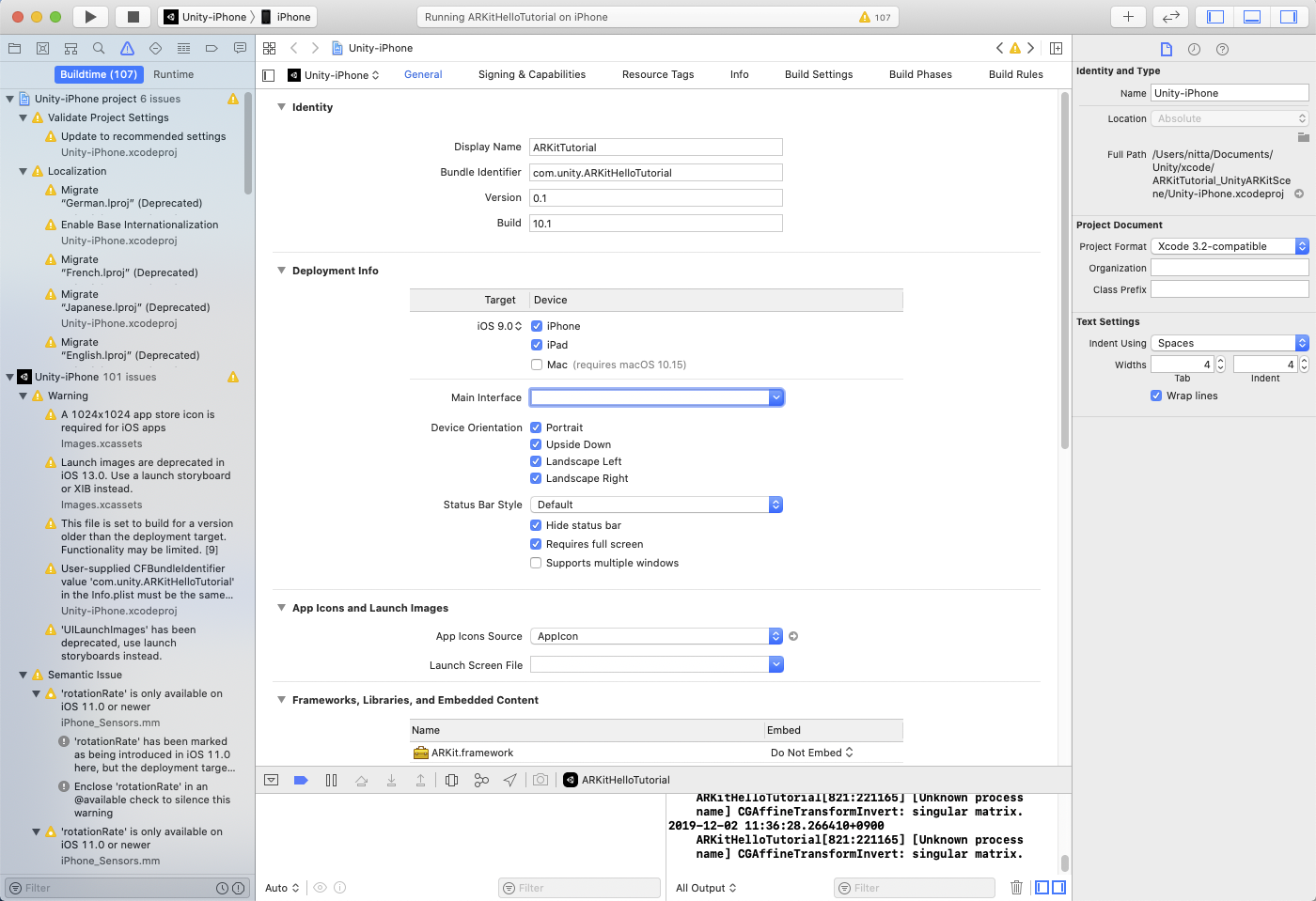
Task: Open the find navigator magnifier icon
Action: [x=99, y=48]
